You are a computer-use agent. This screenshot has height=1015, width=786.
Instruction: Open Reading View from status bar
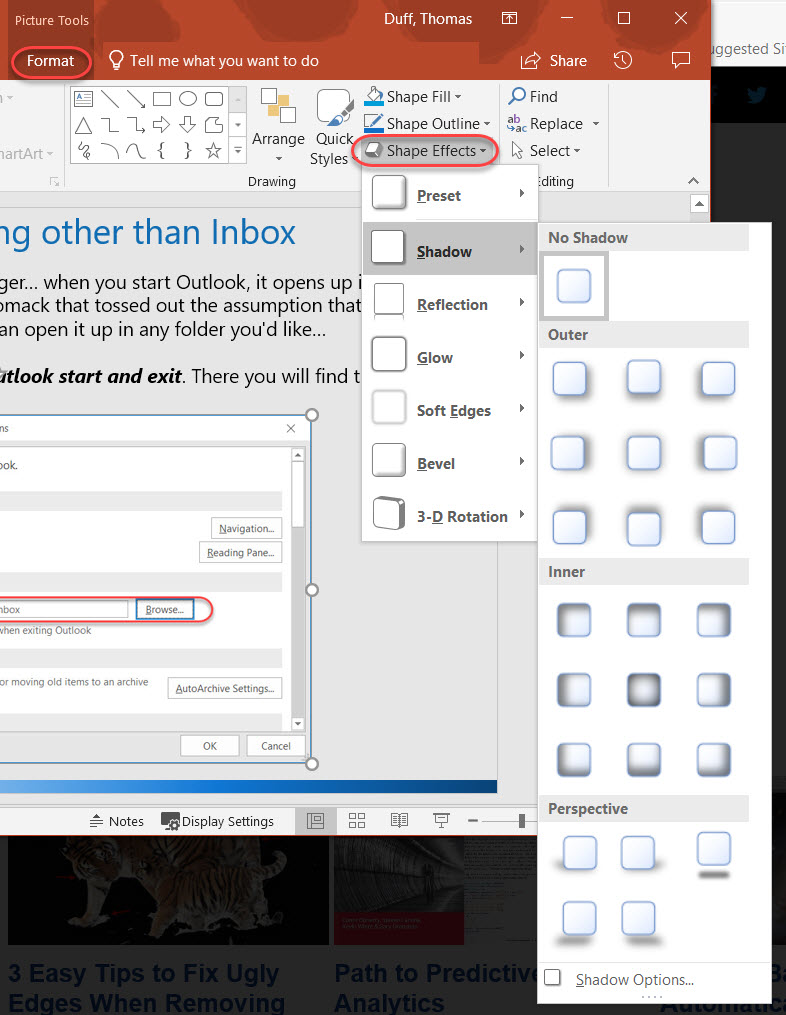click(x=399, y=821)
